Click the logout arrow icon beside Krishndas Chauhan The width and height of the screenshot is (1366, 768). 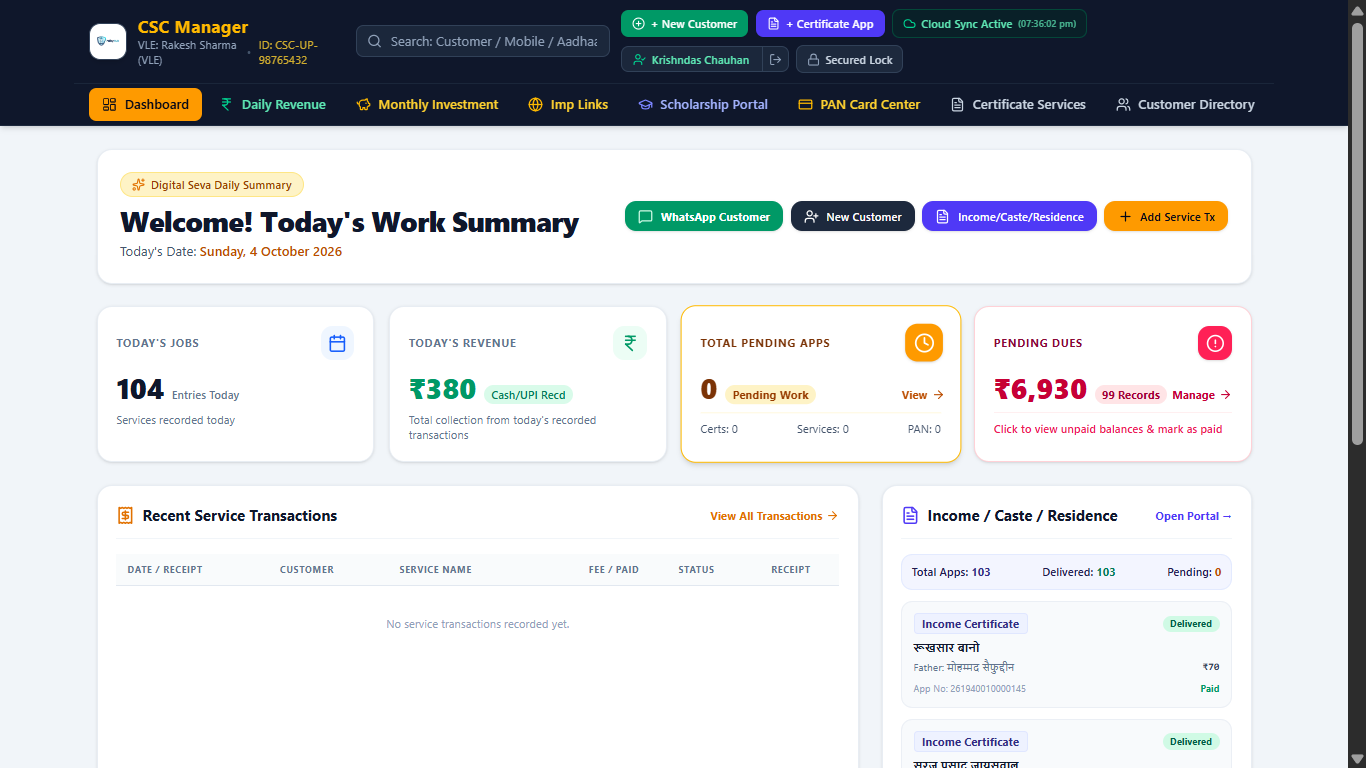[775, 60]
